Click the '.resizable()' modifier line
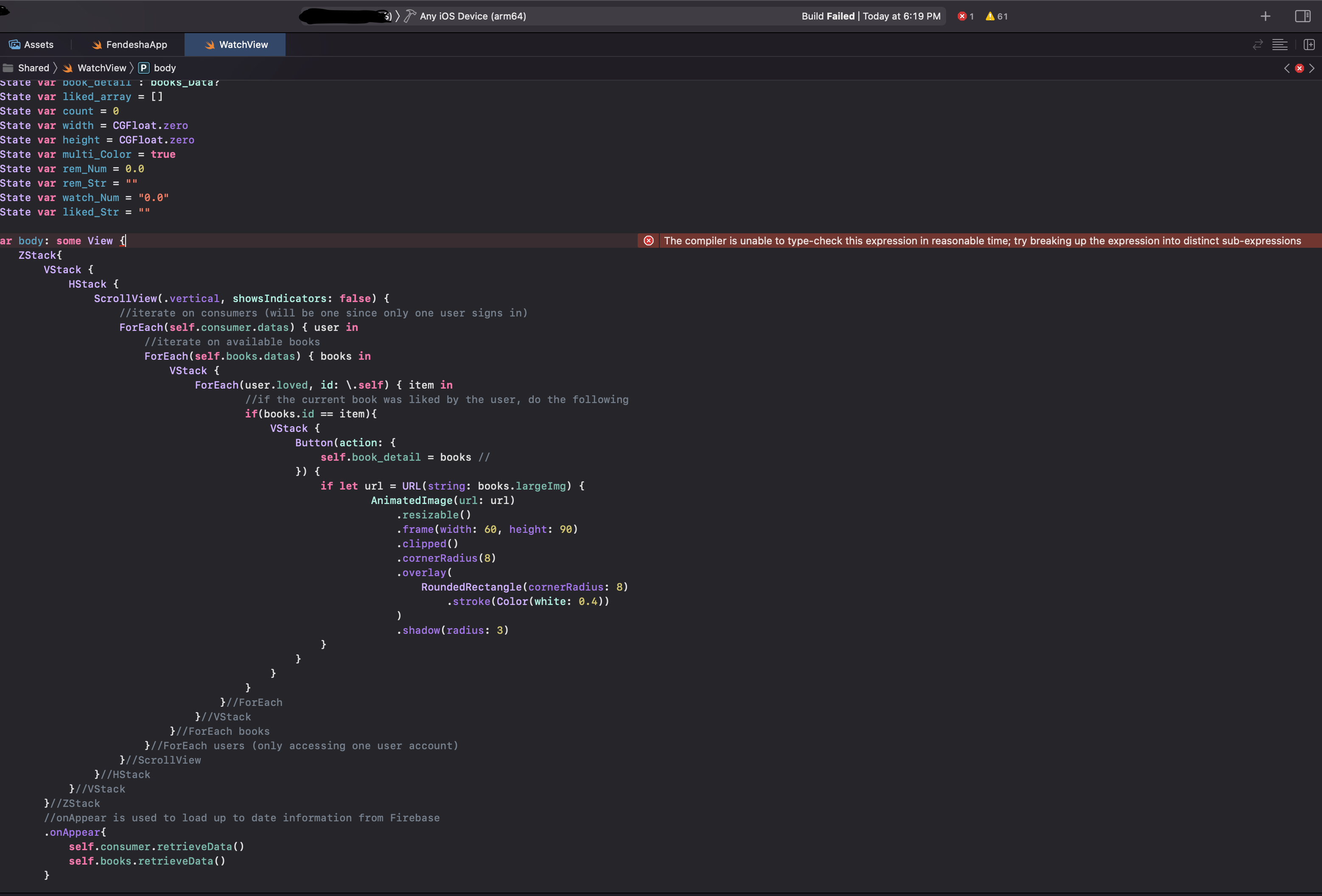 (x=434, y=515)
